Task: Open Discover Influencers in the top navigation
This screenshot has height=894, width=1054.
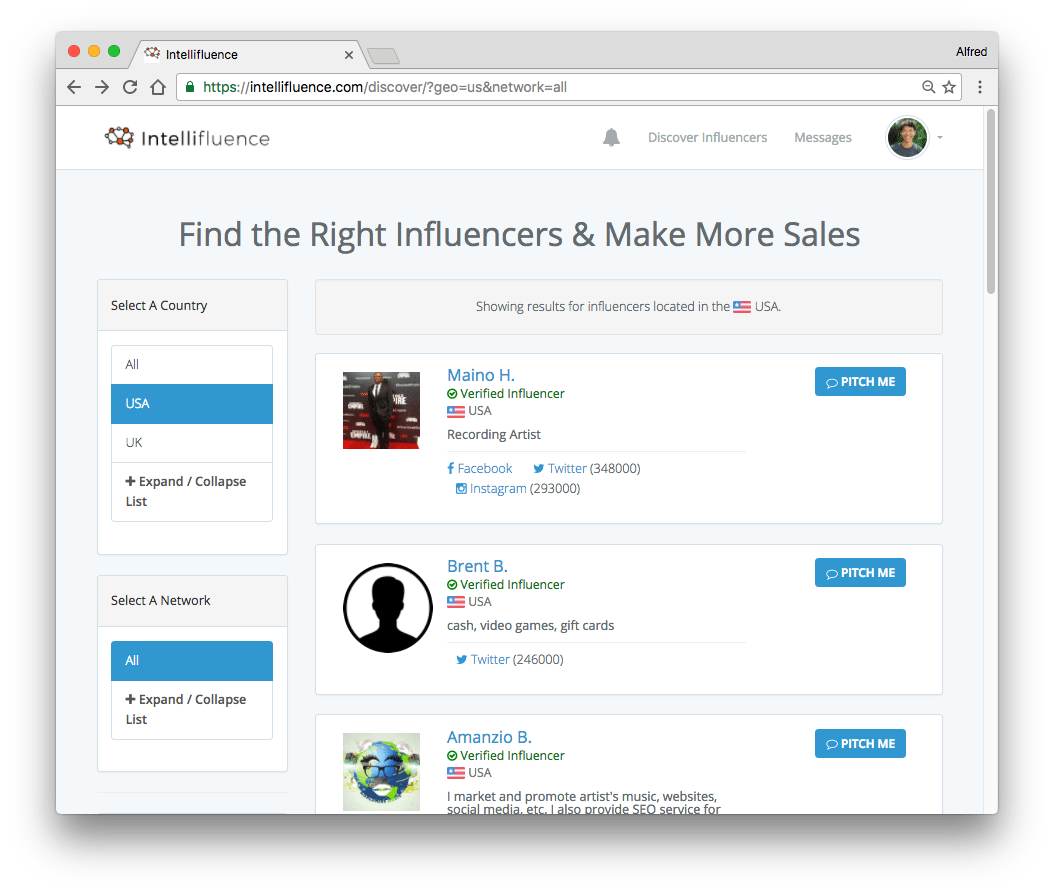Action: [x=707, y=138]
